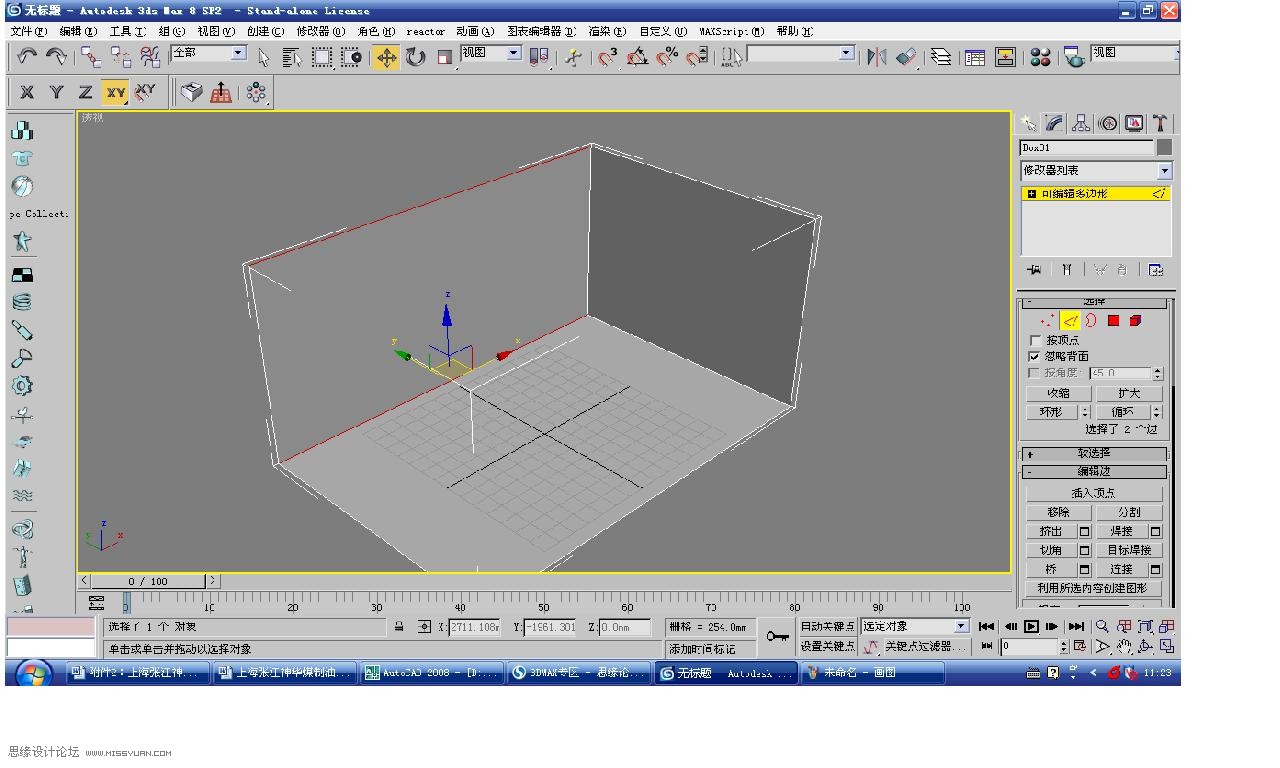Click the Mirror tool icon
The width and height of the screenshot is (1280, 768).
point(877,57)
